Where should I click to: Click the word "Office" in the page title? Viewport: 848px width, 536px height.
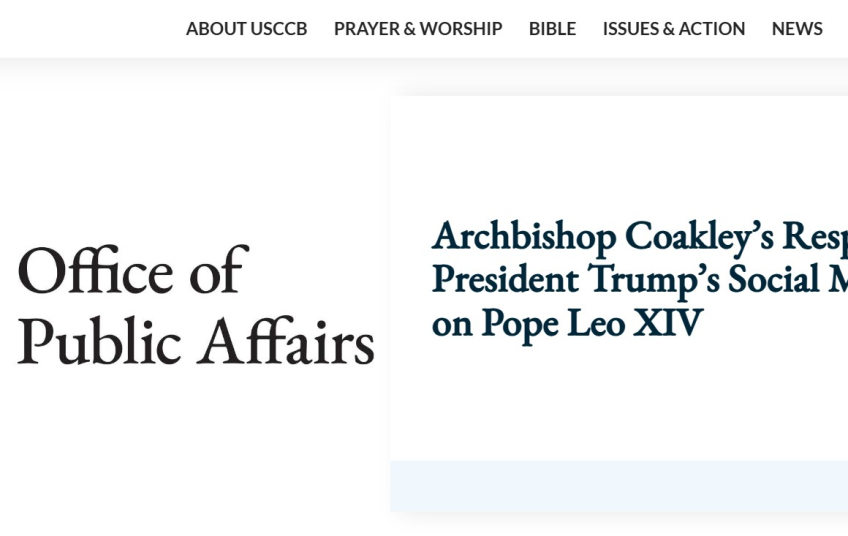[96, 270]
